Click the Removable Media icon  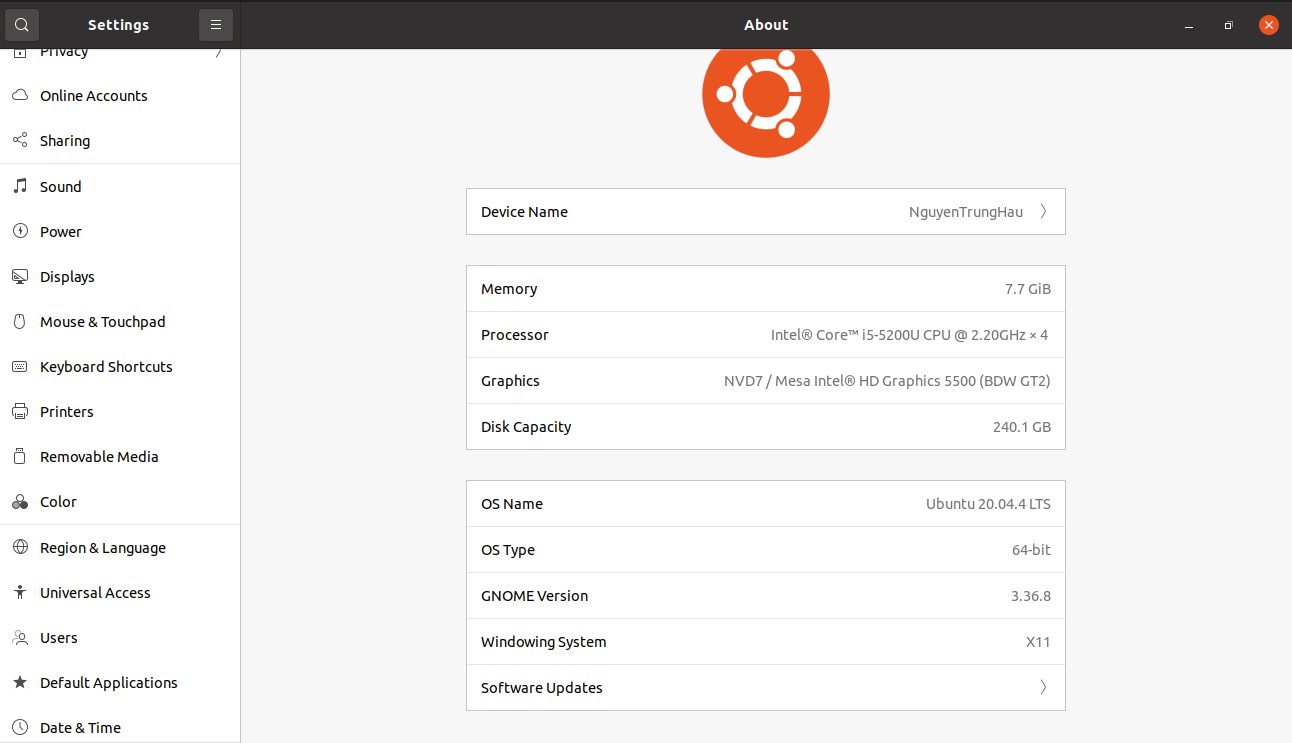click(20, 457)
